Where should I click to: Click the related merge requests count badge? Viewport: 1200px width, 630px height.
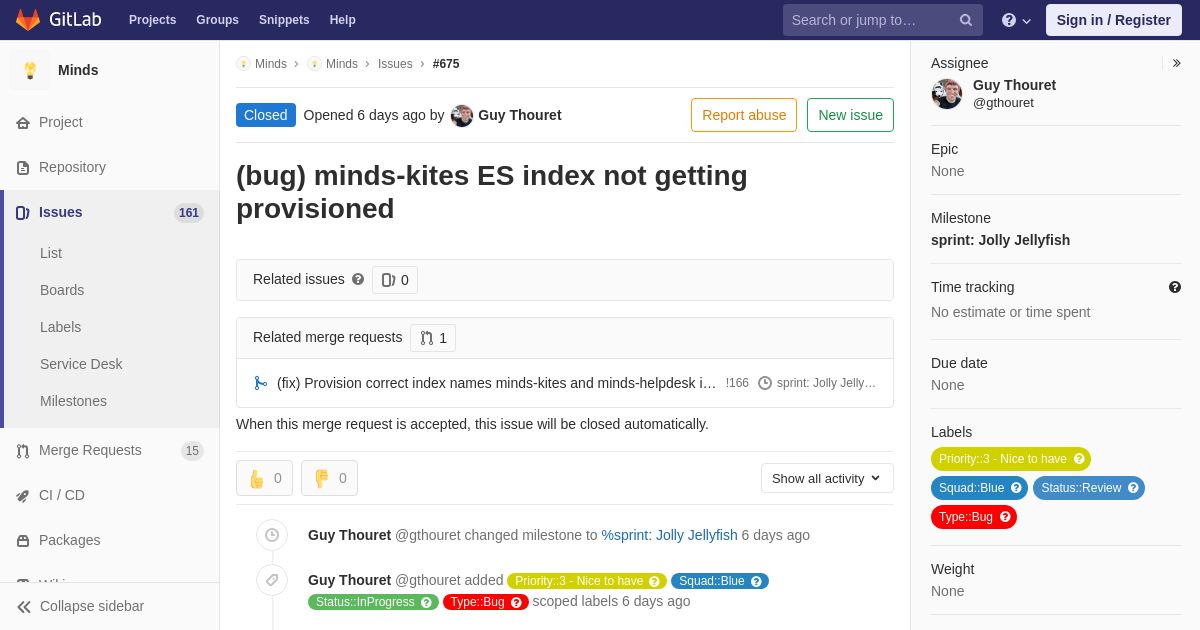433,338
